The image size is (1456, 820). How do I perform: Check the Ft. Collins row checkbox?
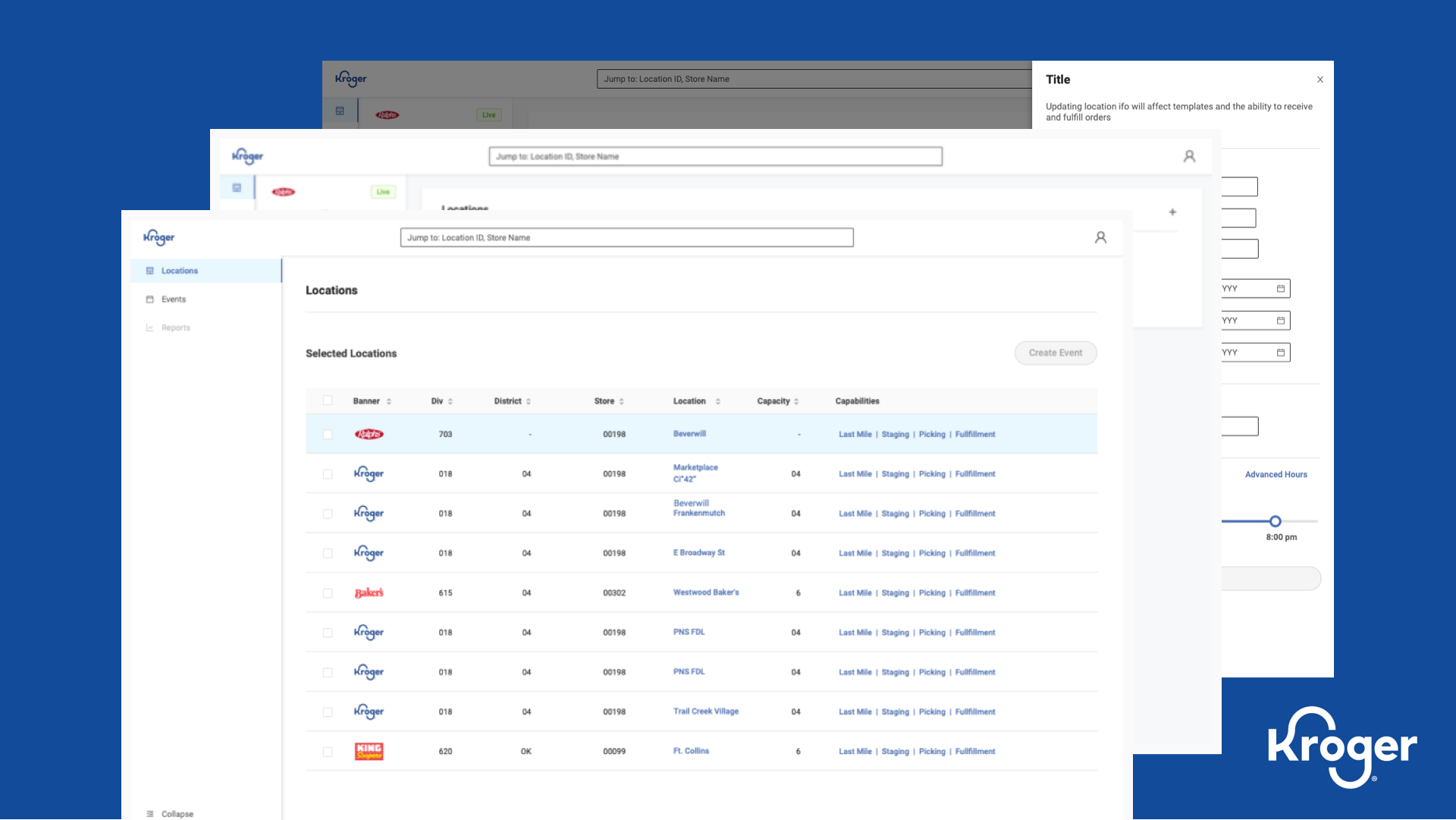point(328,752)
